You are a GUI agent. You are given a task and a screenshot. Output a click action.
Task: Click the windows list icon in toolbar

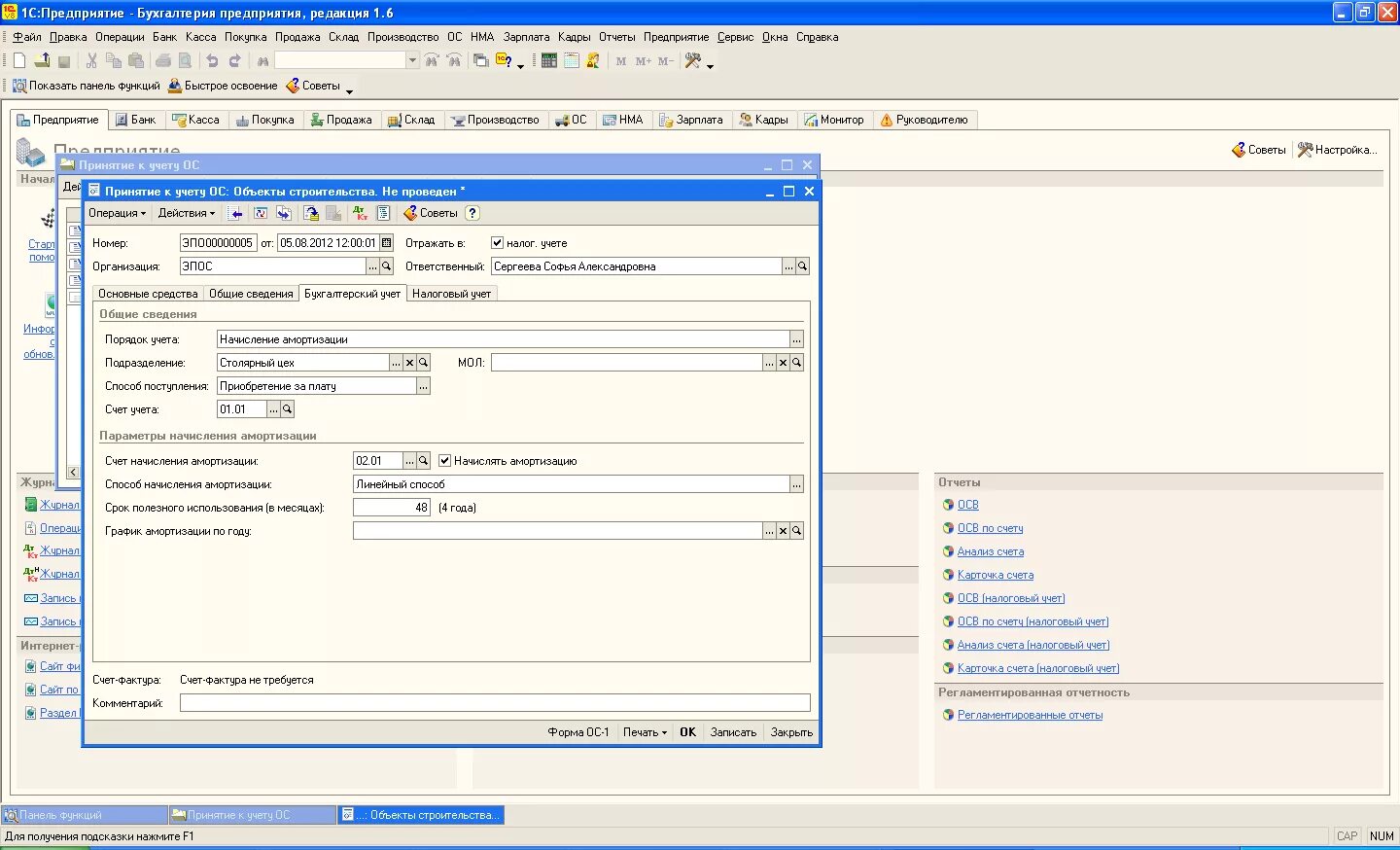point(481,60)
